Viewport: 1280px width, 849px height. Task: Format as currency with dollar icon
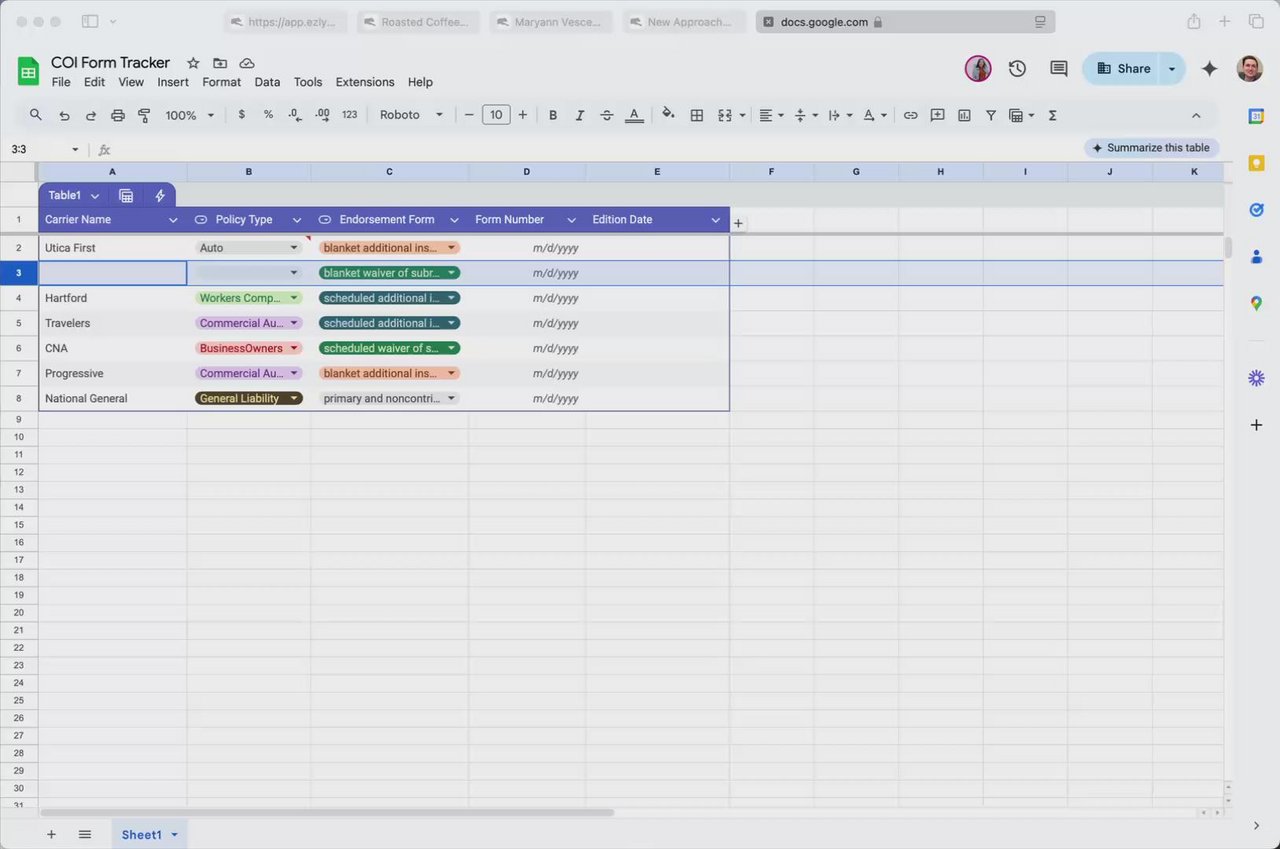coord(241,115)
